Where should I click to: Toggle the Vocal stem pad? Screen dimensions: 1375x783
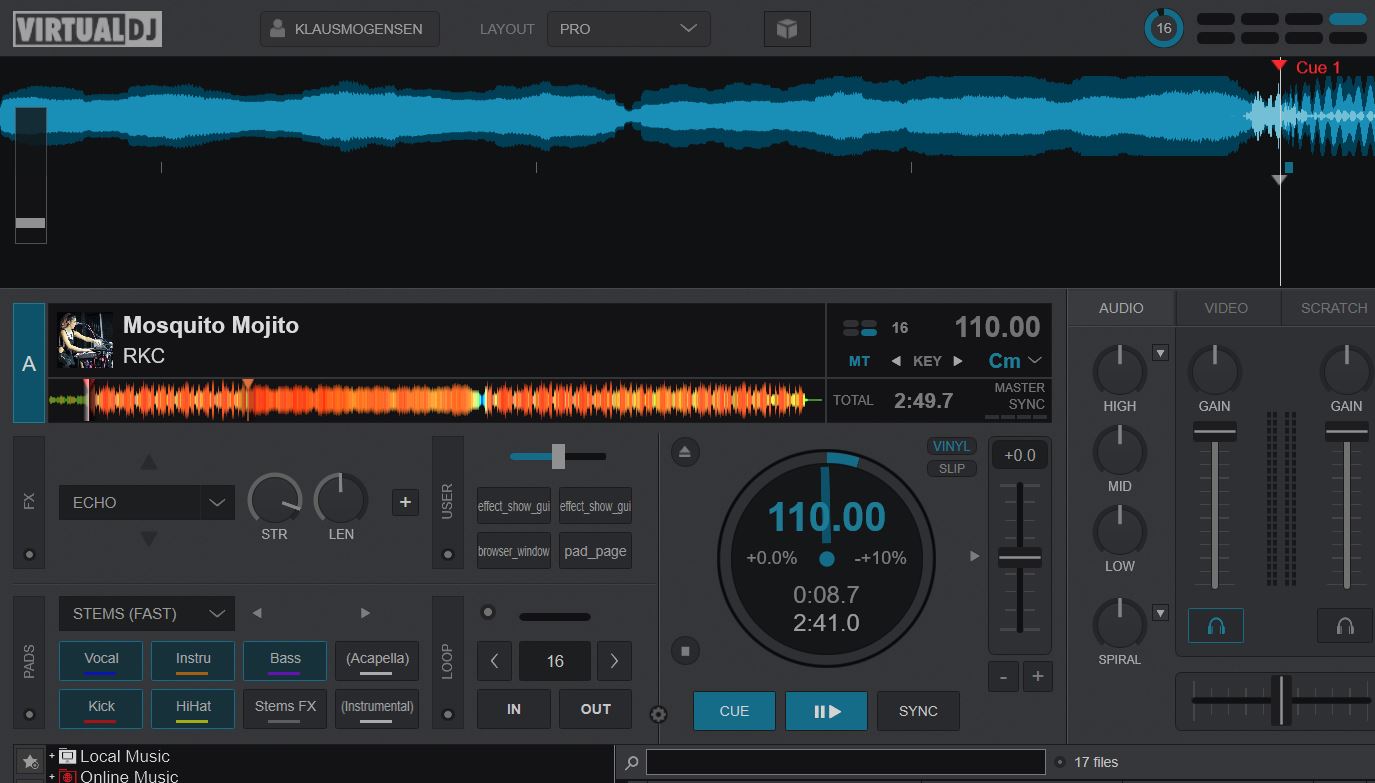tap(101, 660)
